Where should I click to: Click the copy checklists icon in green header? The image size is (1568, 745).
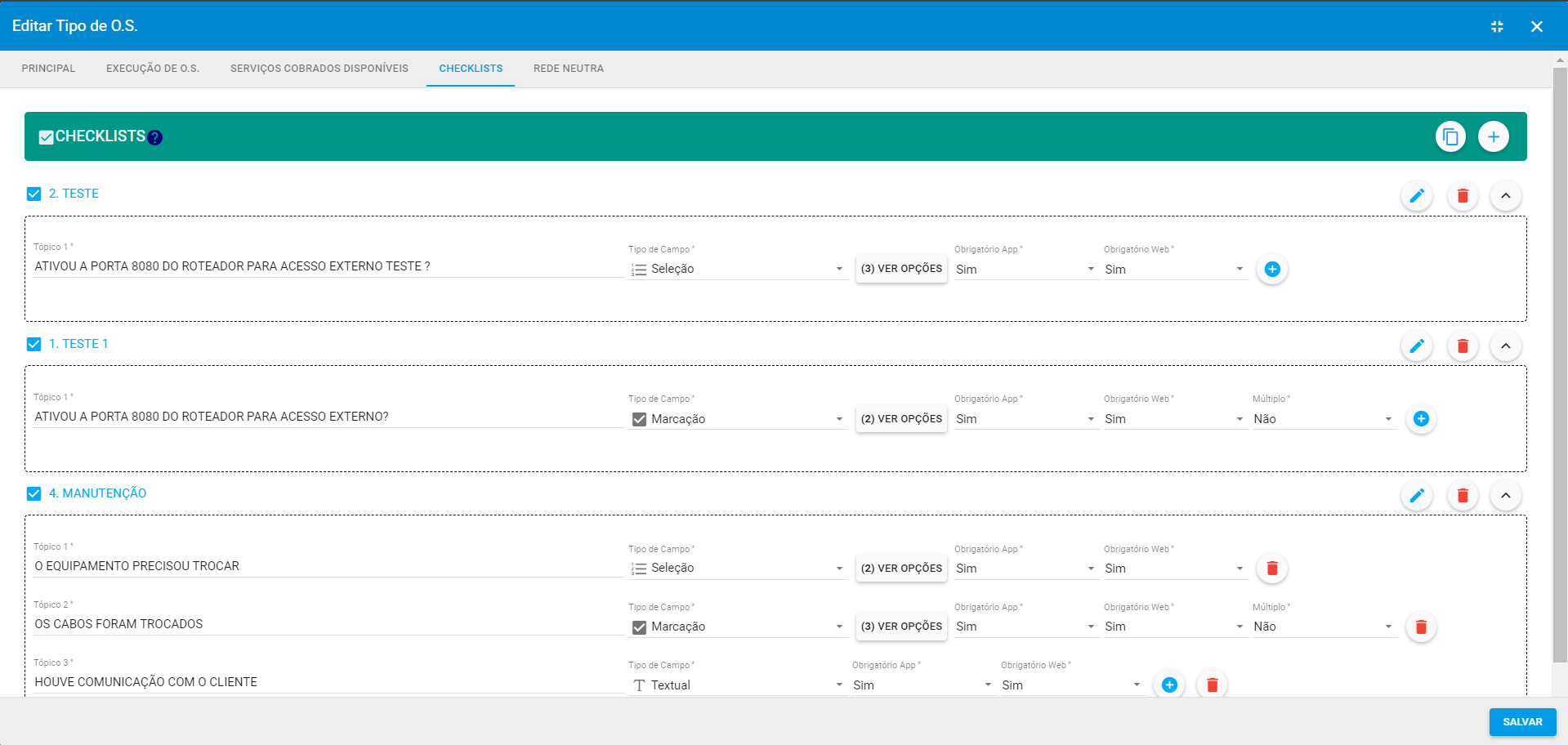click(1450, 136)
